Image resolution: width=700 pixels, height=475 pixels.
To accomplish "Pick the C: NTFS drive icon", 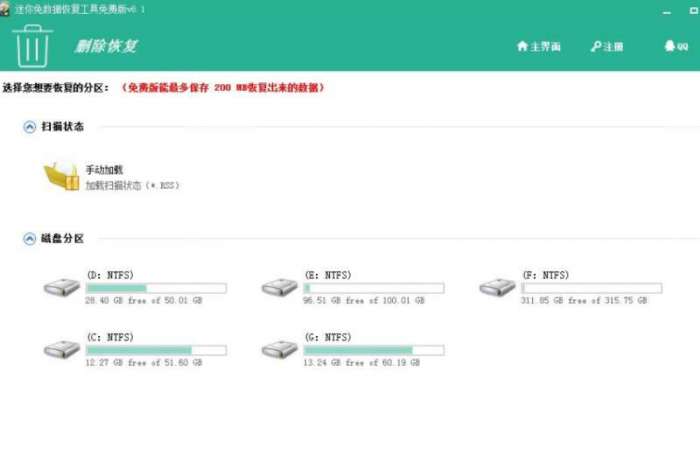I will 61,349.
